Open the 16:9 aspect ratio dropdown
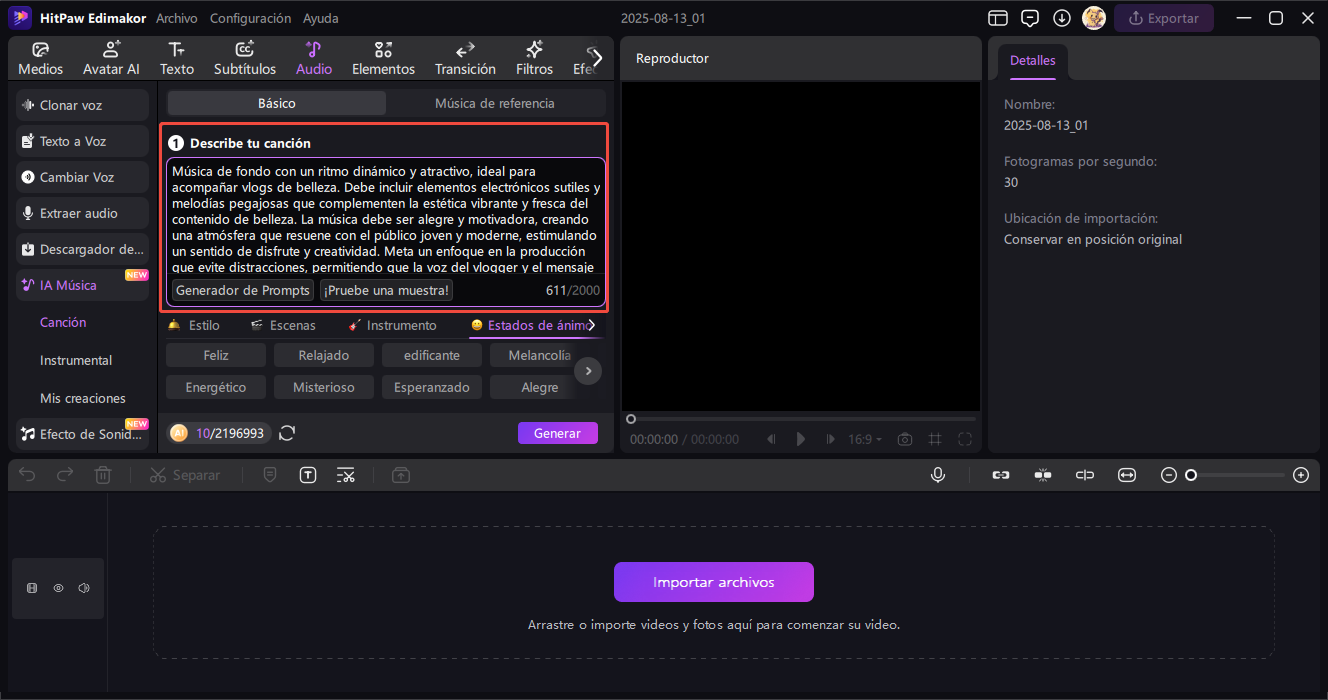 coord(866,439)
